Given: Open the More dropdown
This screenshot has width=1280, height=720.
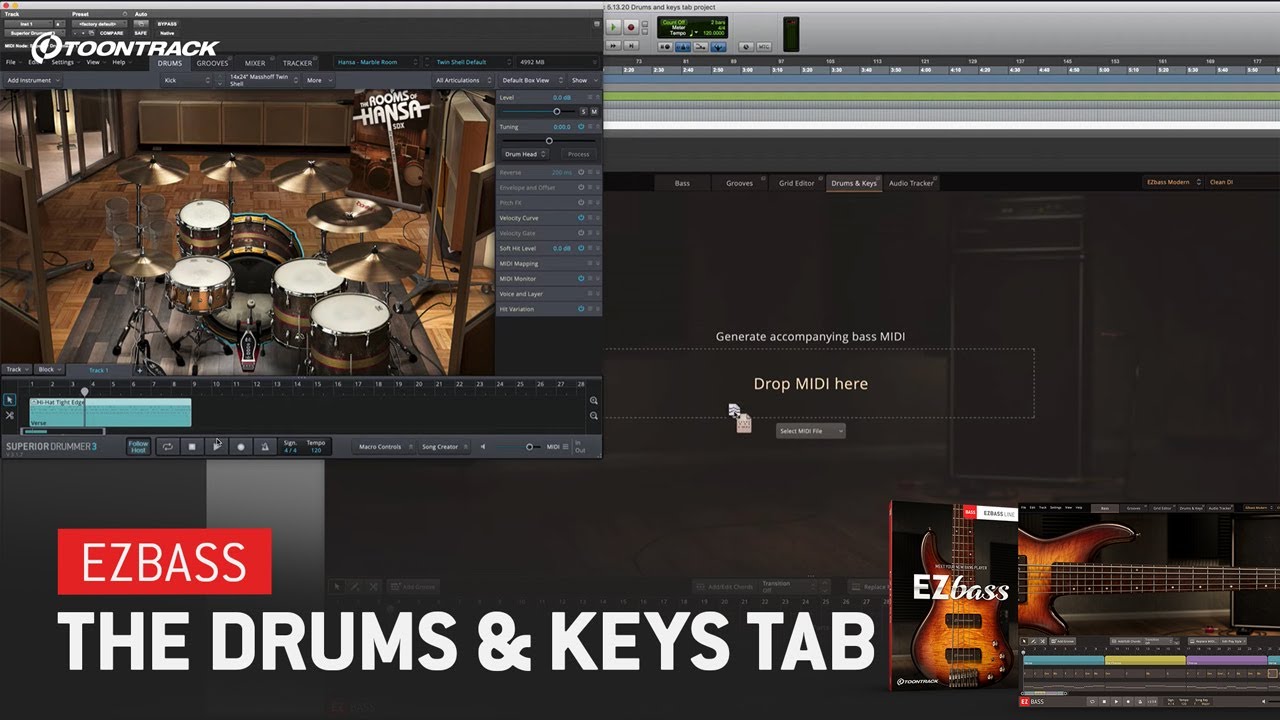Looking at the screenshot, I should pyautogui.click(x=318, y=80).
